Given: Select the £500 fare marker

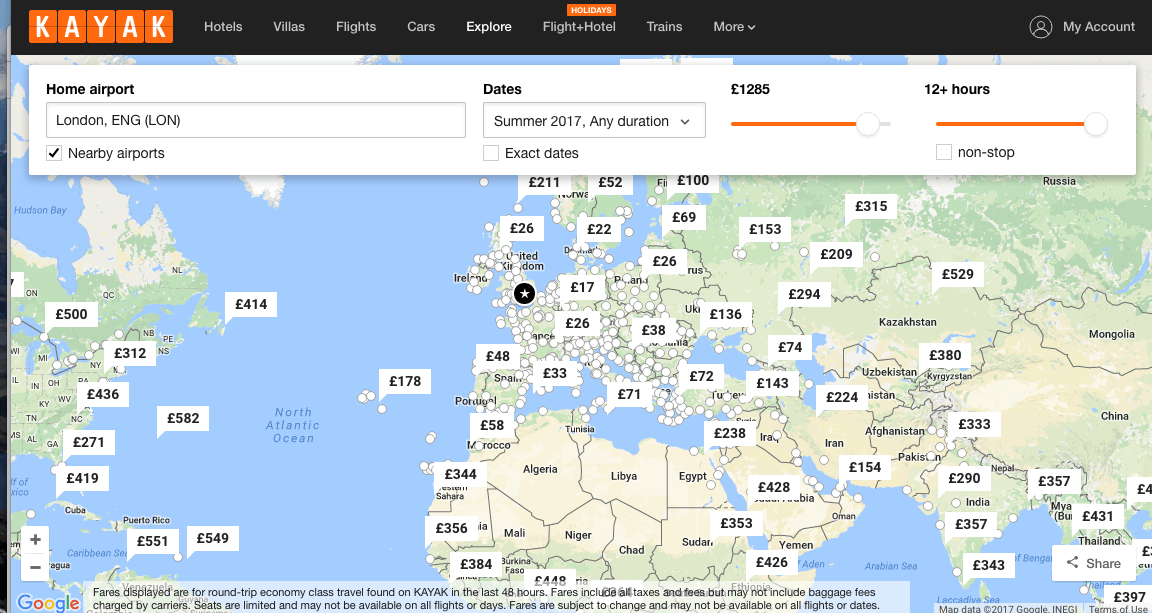Looking at the screenshot, I should coord(71,315).
